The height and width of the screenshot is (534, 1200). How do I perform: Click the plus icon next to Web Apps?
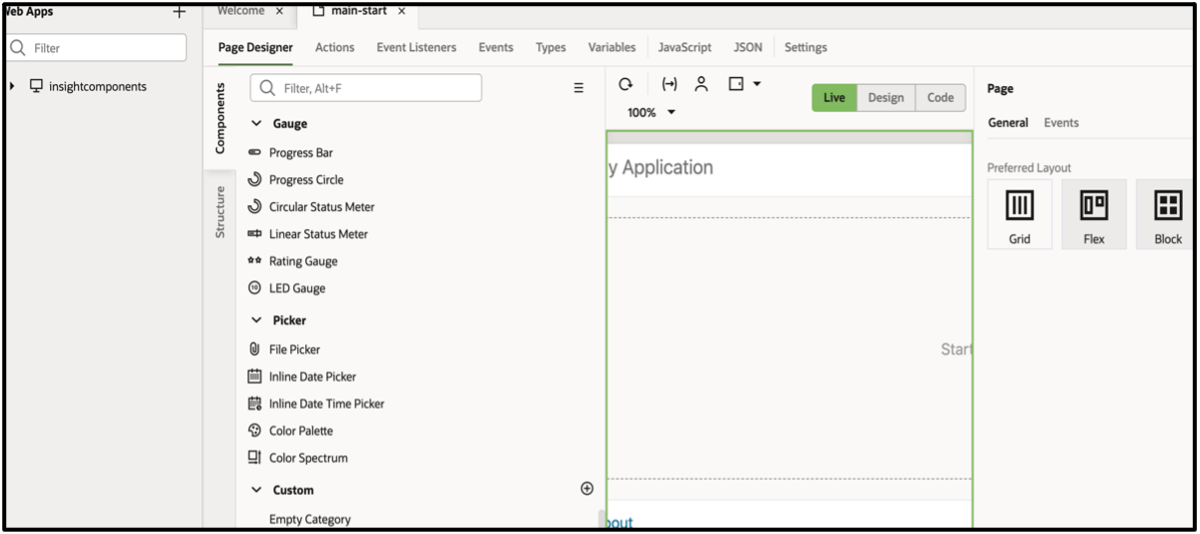click(x=179, y=12)
